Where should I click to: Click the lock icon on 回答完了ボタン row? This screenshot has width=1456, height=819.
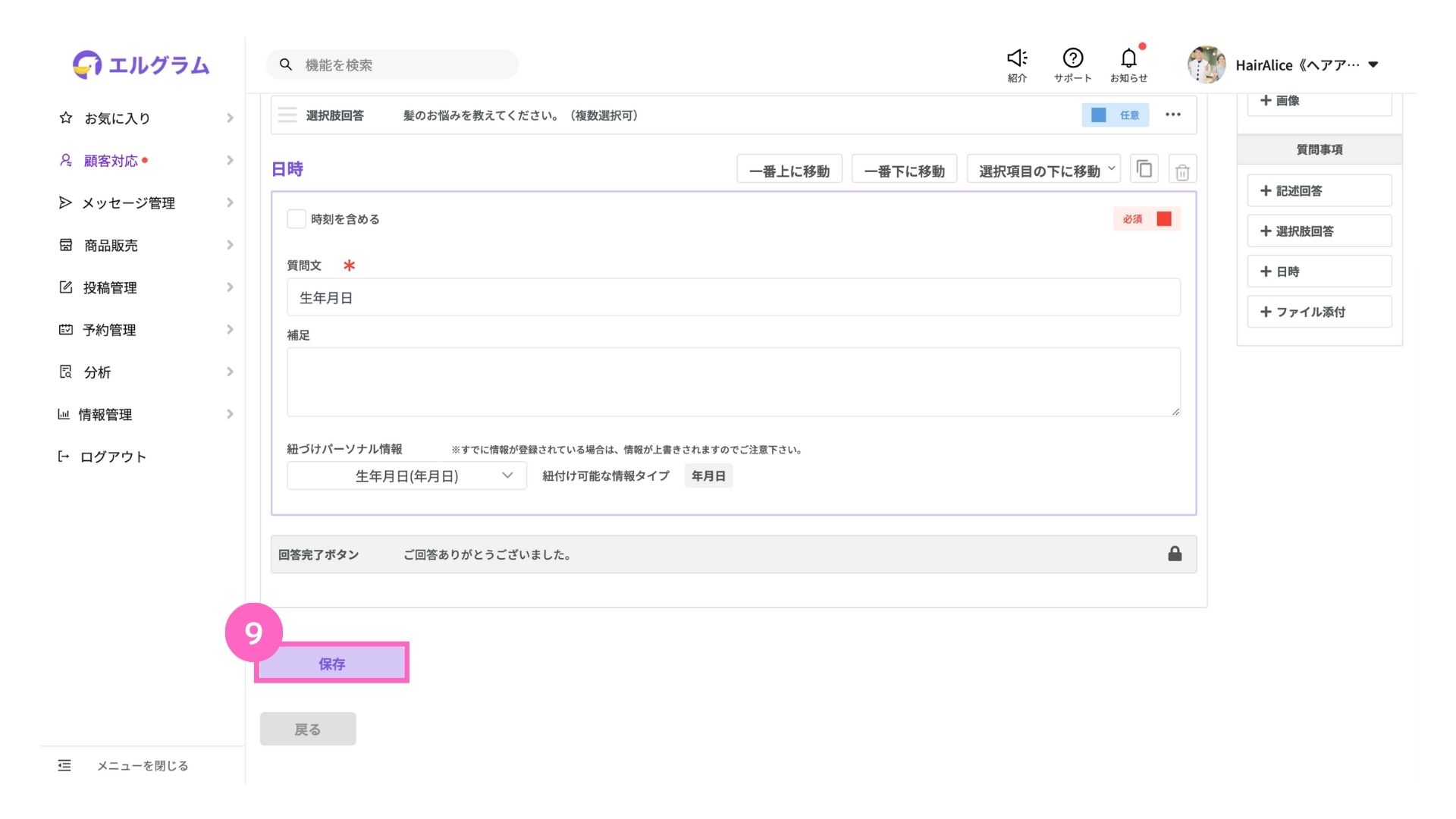(x=1175, y=554)
